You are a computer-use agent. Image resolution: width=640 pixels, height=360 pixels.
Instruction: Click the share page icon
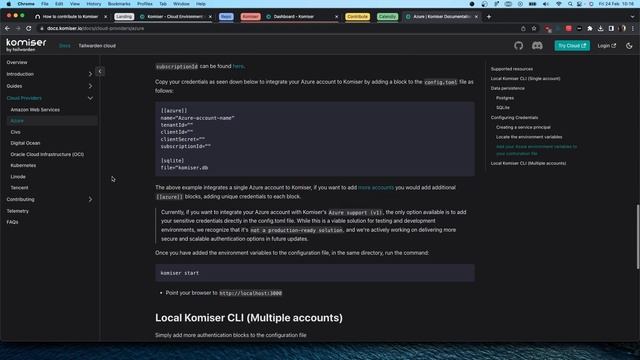(x=523, y=29)
